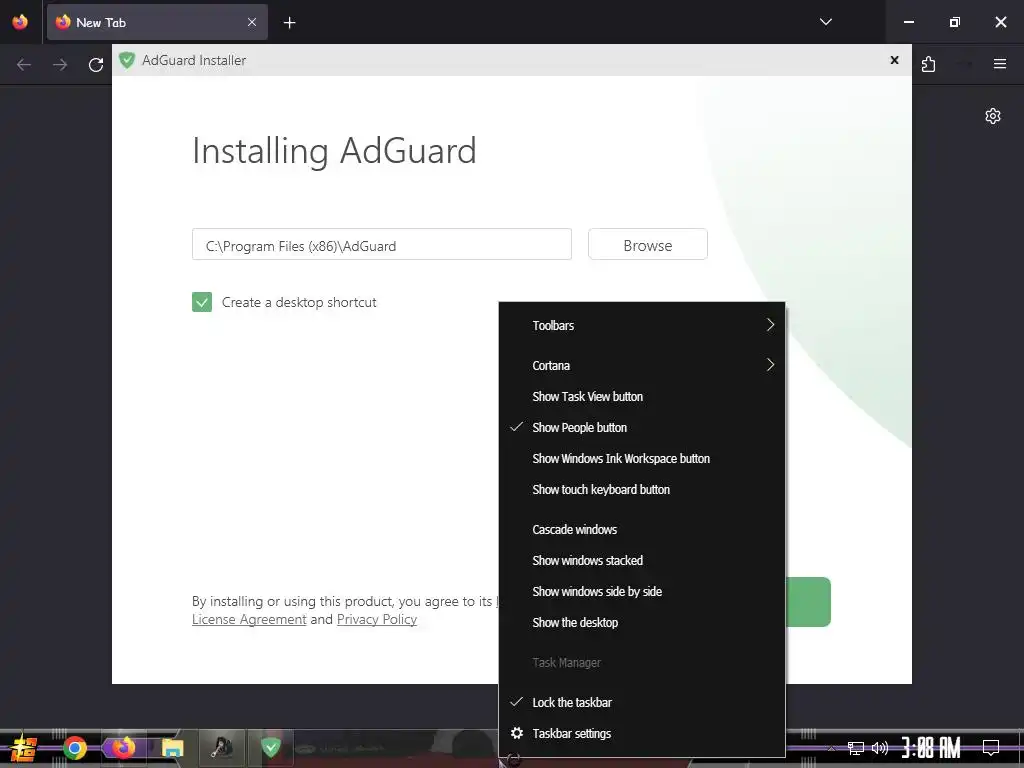
Task: Switch to Firefox on the taskbar
Action: 122,748
